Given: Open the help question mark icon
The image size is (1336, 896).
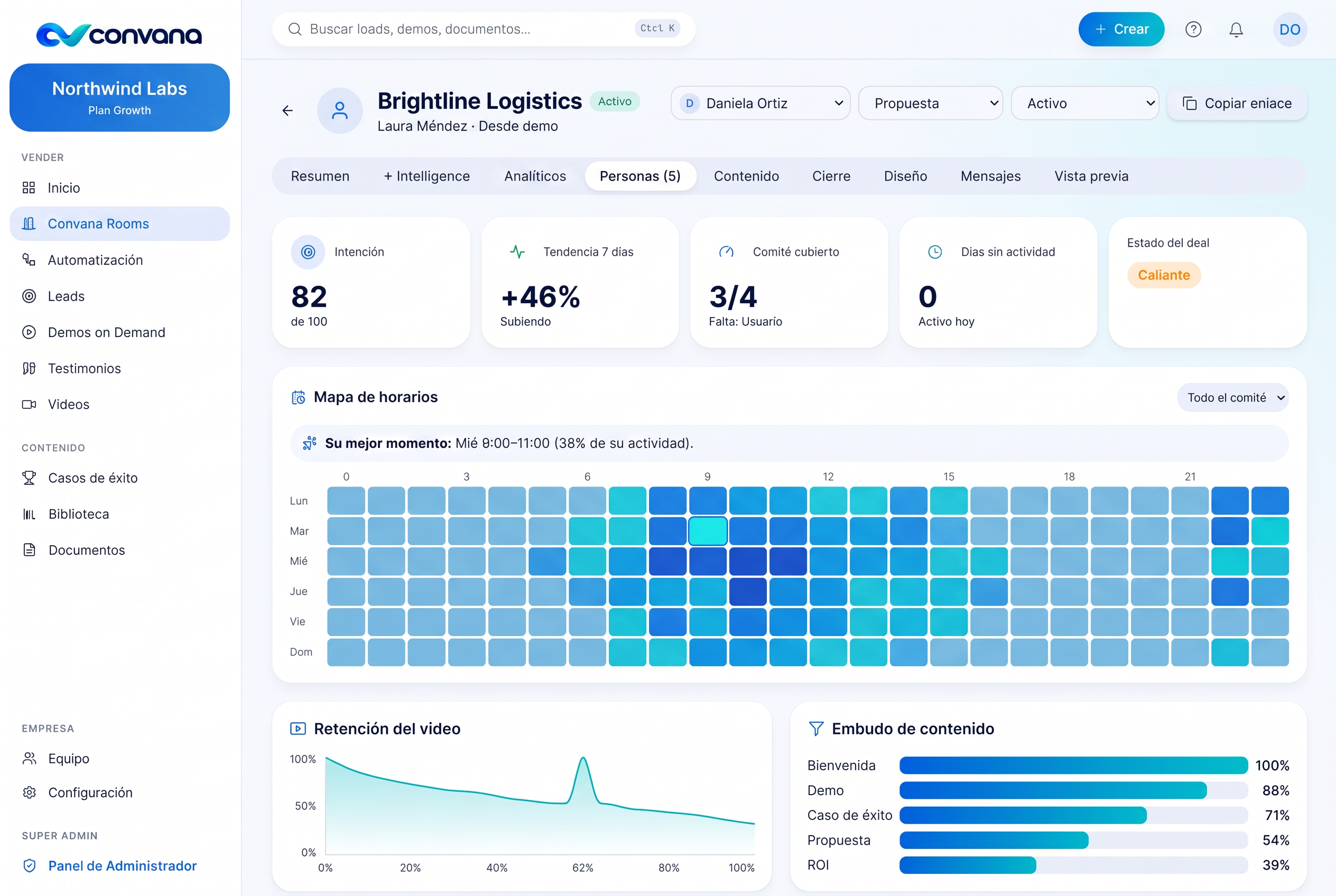Looking at the screenshot, I should coord(1193,29).
